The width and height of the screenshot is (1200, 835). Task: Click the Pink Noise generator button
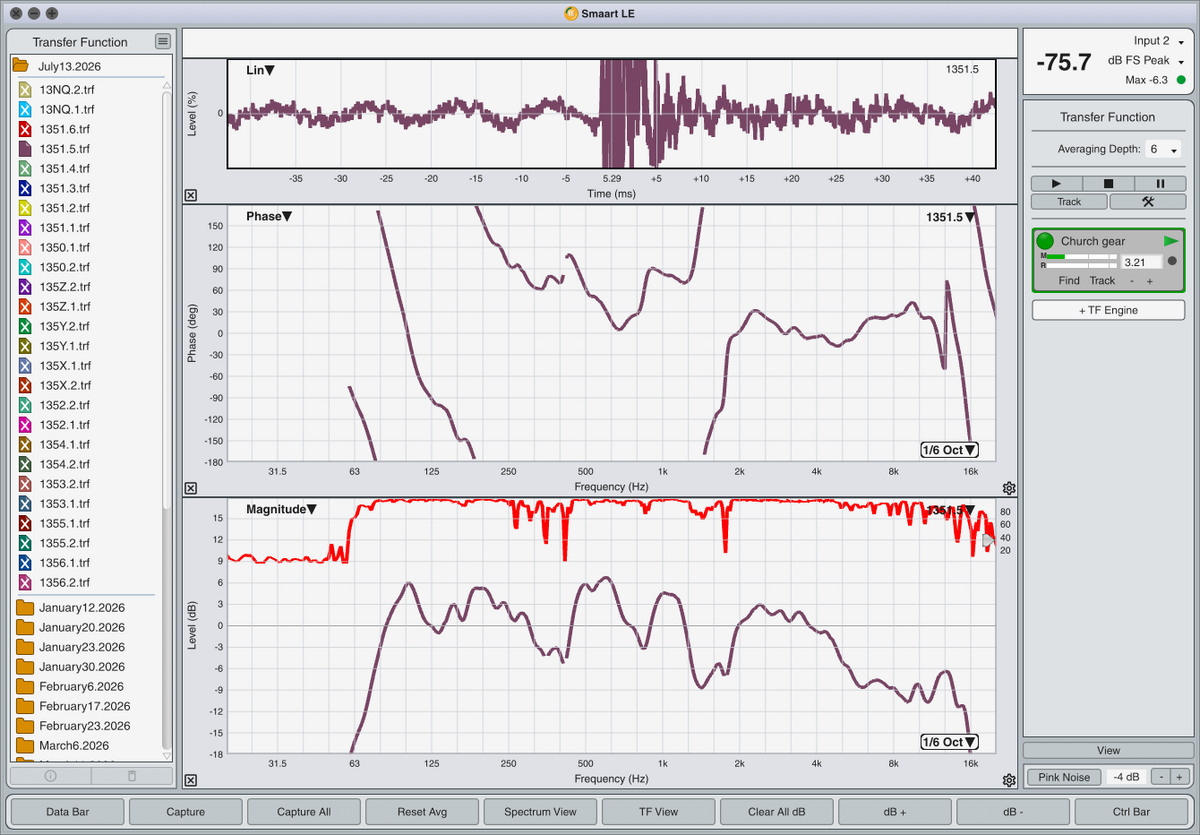(x=1064, y=777)
